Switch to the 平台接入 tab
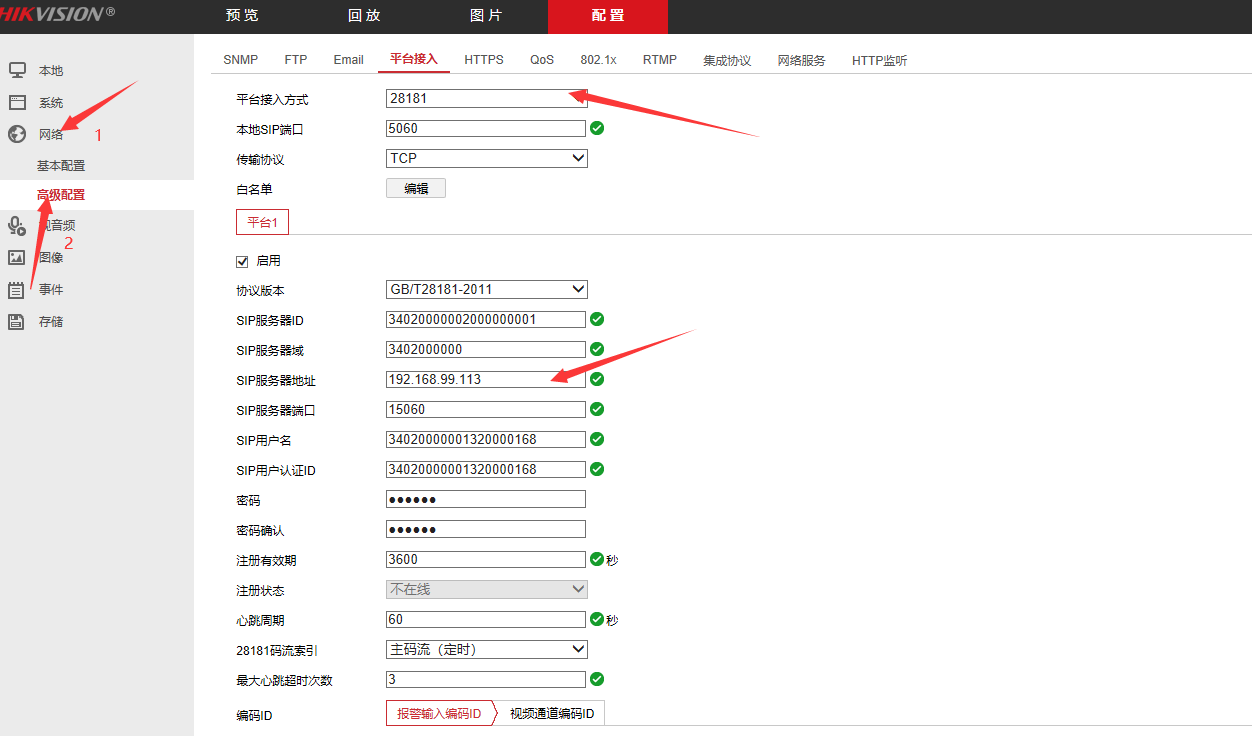Image resolution: width=1252 pixels, height=736 pixels. [414, 60]
